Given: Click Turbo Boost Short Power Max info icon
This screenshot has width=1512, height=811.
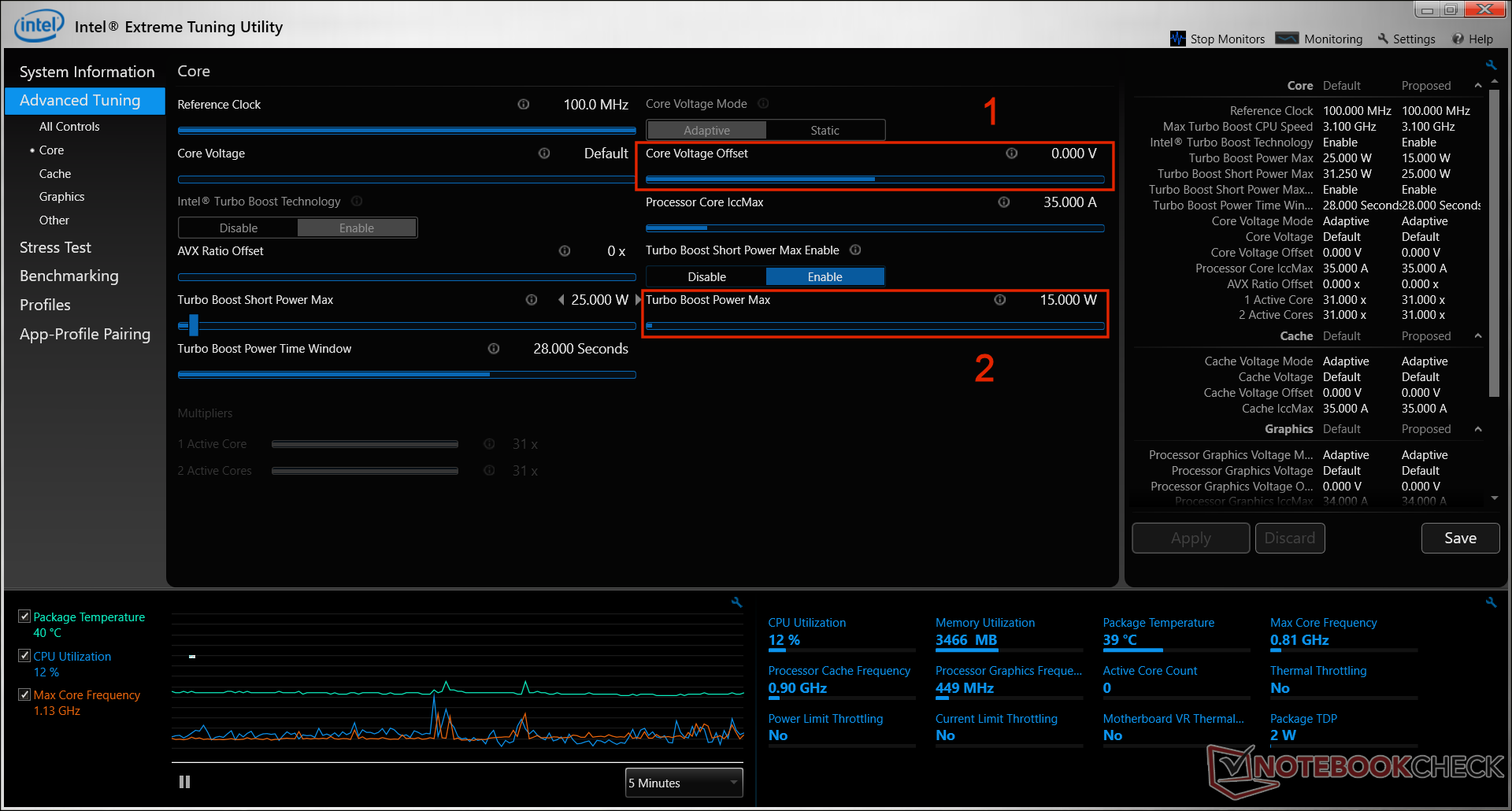Looking at the screenshot, I should pos(531,299).
